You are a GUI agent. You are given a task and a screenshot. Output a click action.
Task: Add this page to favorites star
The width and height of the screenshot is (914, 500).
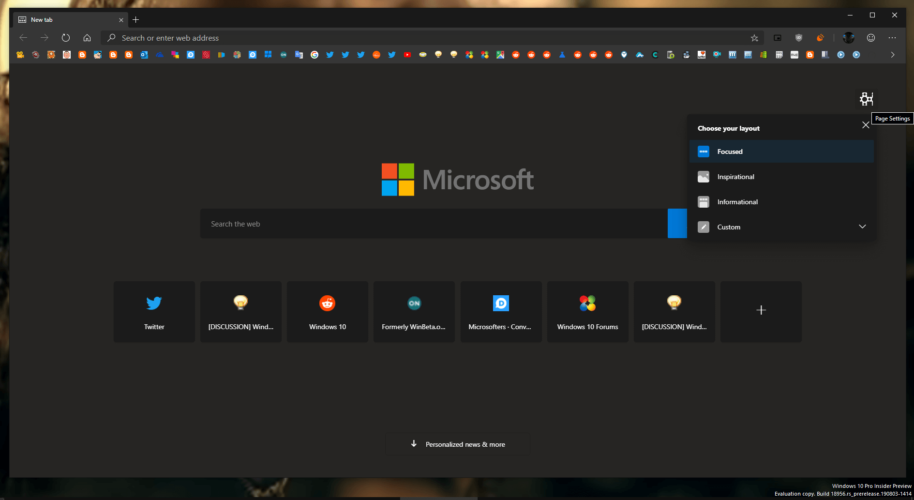754,38
